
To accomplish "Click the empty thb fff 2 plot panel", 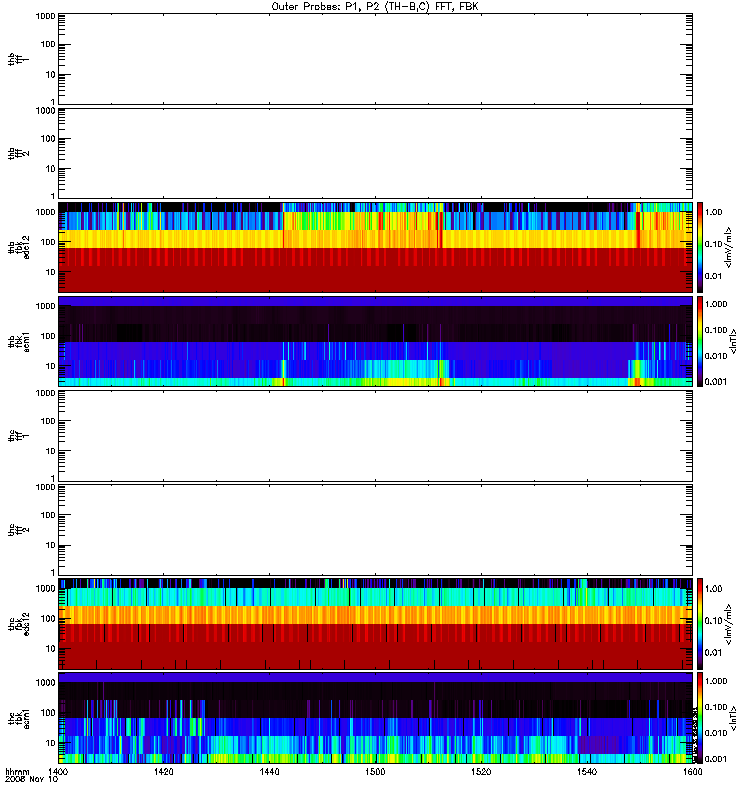I will 375,153.
